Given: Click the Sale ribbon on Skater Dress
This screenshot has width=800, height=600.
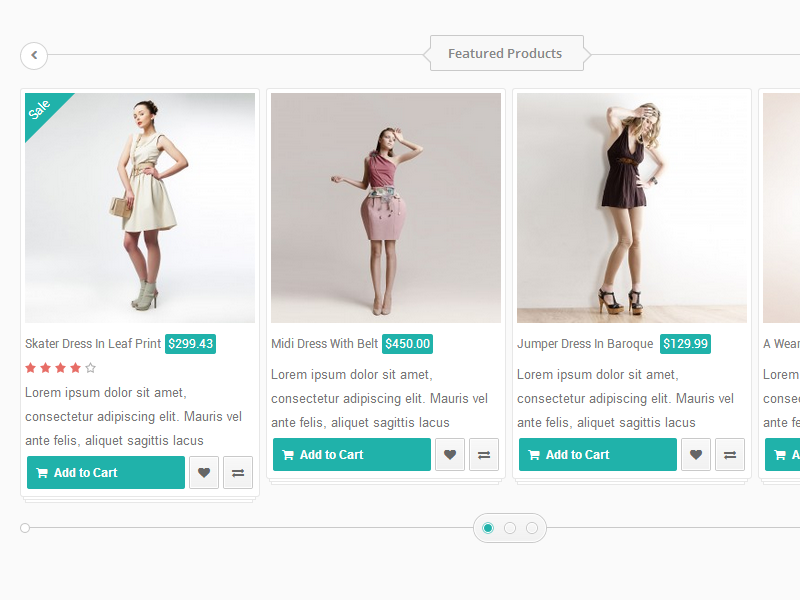Looking at the screenshot, I should point(40,110).
